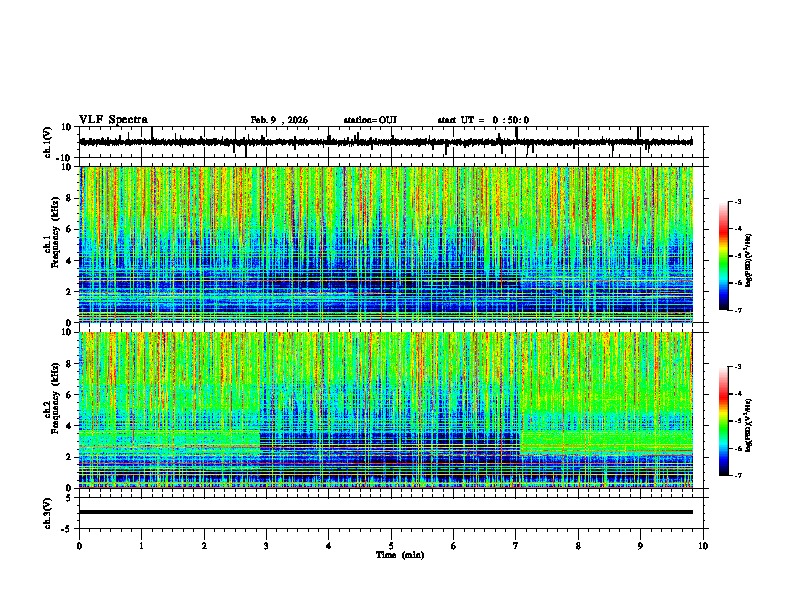Click the "Time (min)" axis label
The width and height of the screenshot is (792, 612).
400,555
